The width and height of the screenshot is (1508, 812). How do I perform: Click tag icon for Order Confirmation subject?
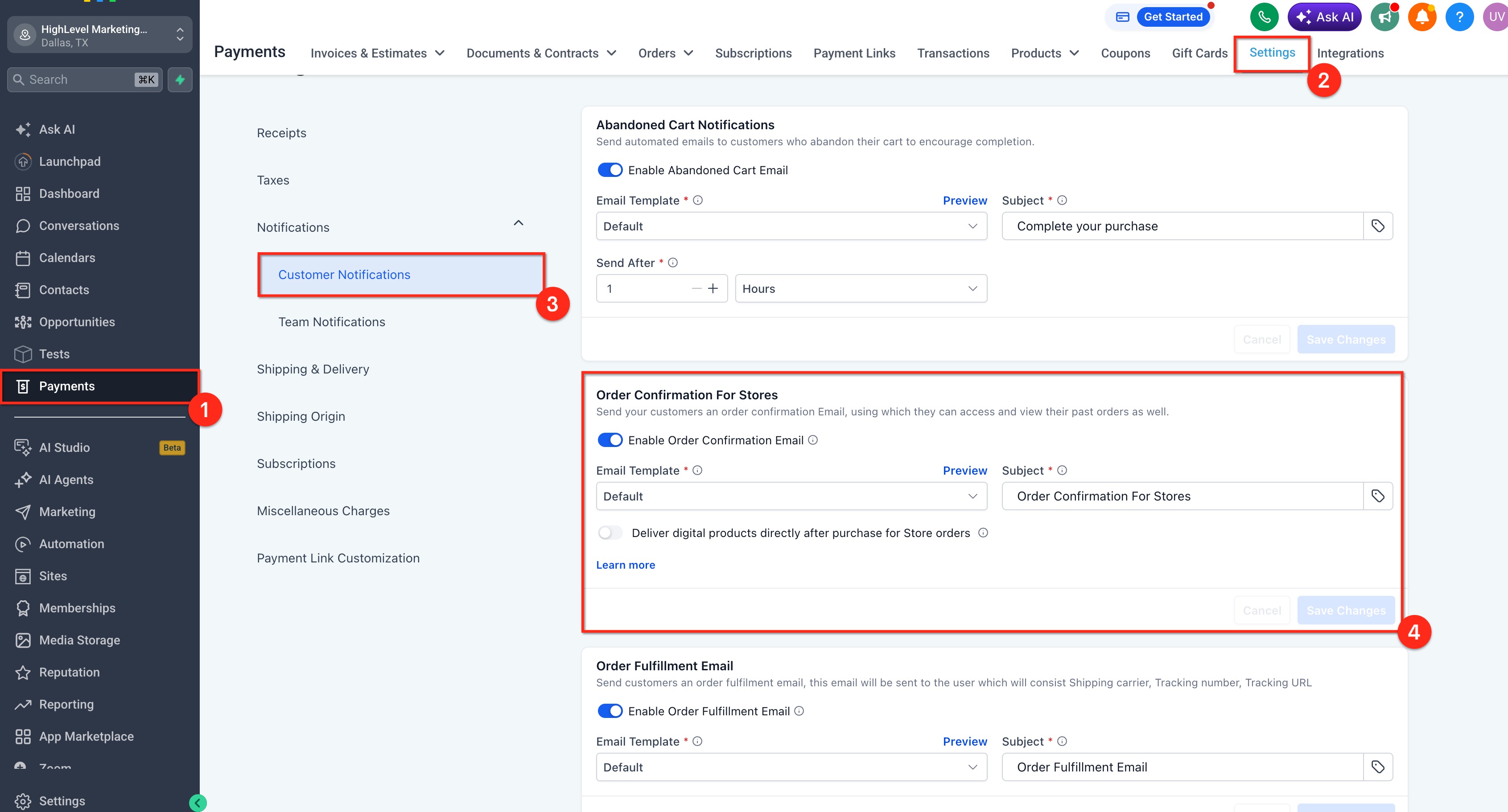1378,496
